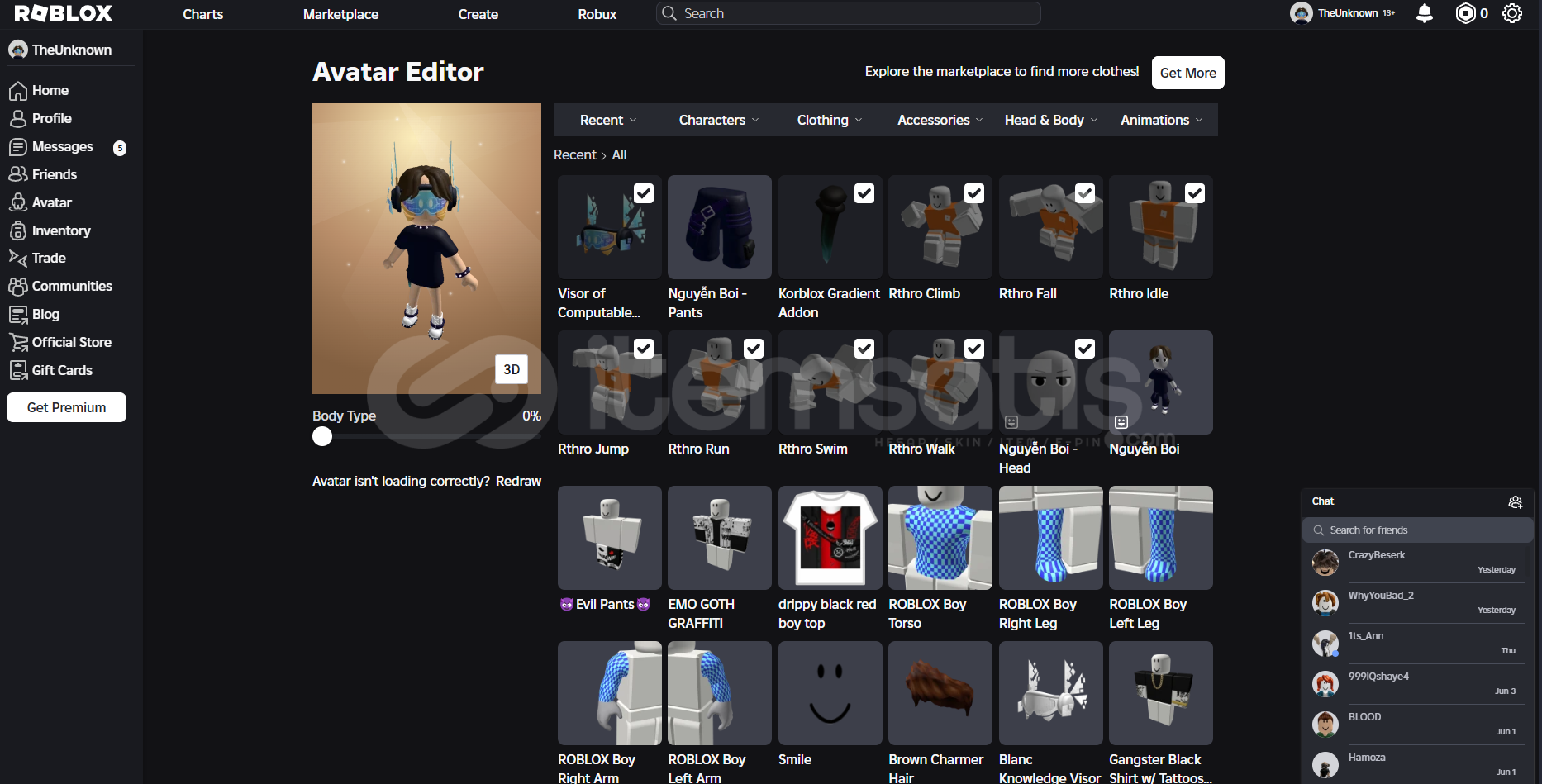Open the Messages sidebar icon
This screenshot has width=1542, height=784.
(18, 147)
